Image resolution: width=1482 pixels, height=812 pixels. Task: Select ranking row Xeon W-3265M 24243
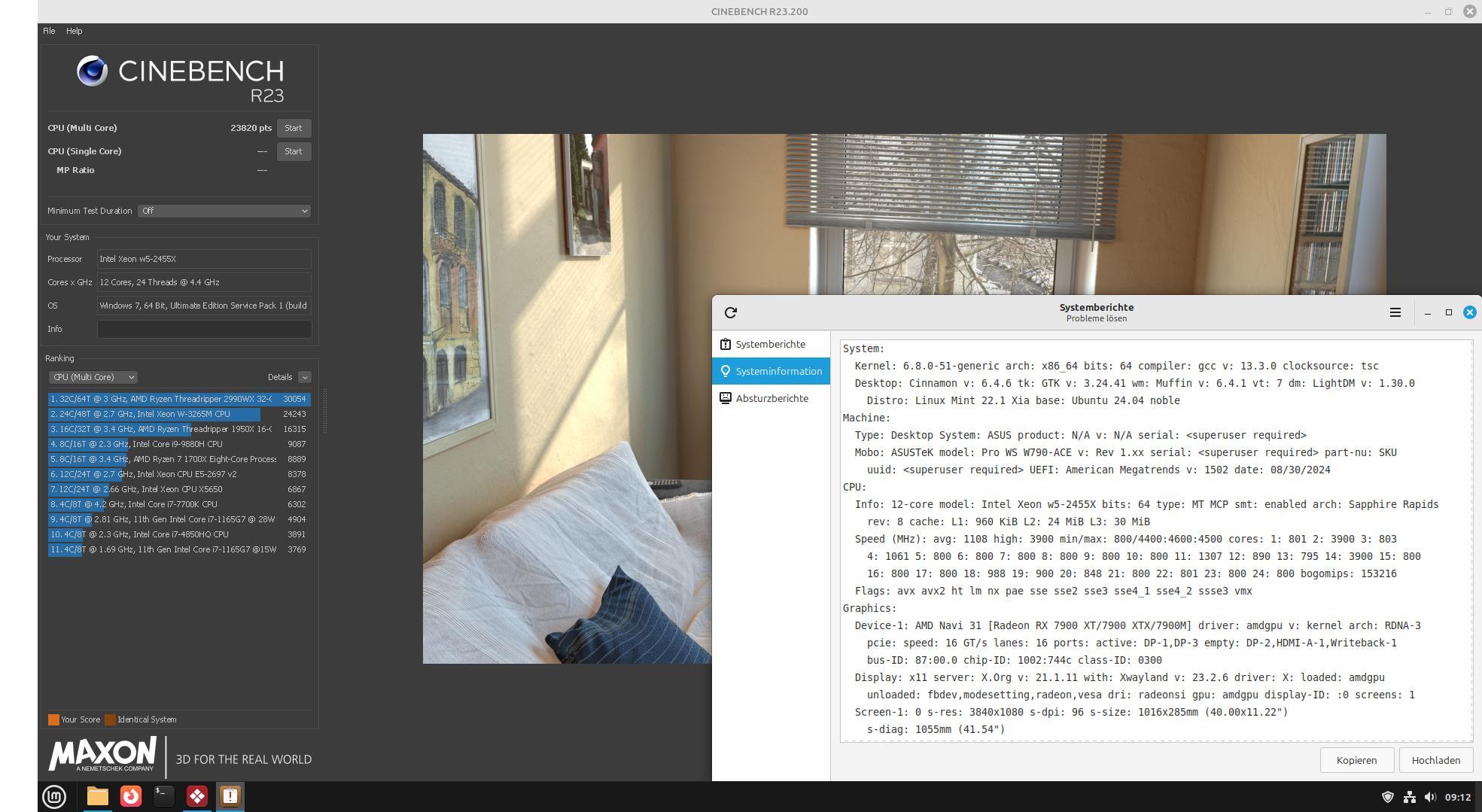point(179,414)
